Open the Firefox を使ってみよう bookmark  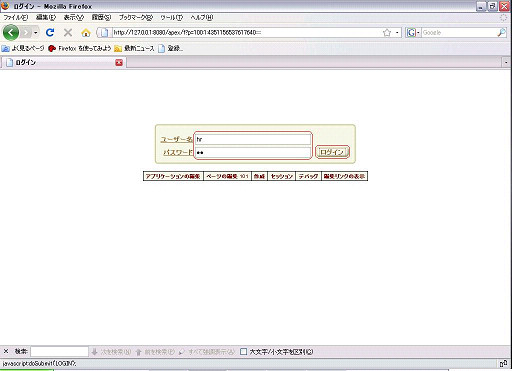[79, 48]
